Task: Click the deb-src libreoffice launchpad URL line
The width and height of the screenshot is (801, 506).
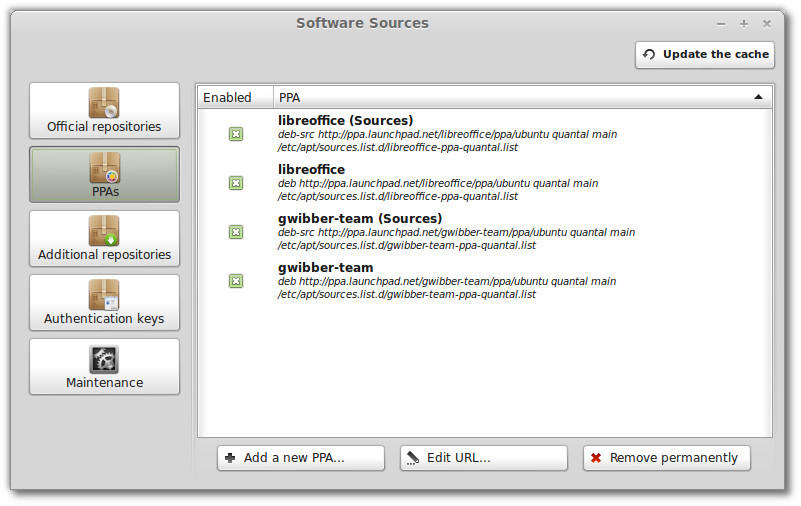Action: (447, 134)
